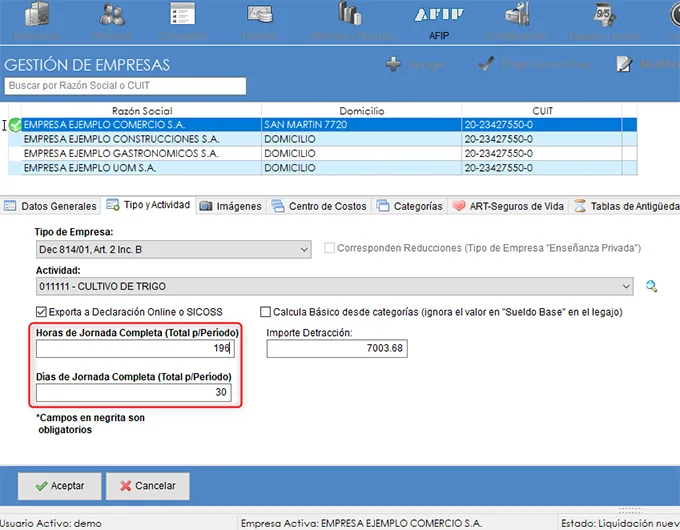Click the Agregar plus icon
Image resolution: width=680 pixels, height=530 pixels.
(393, 64)
